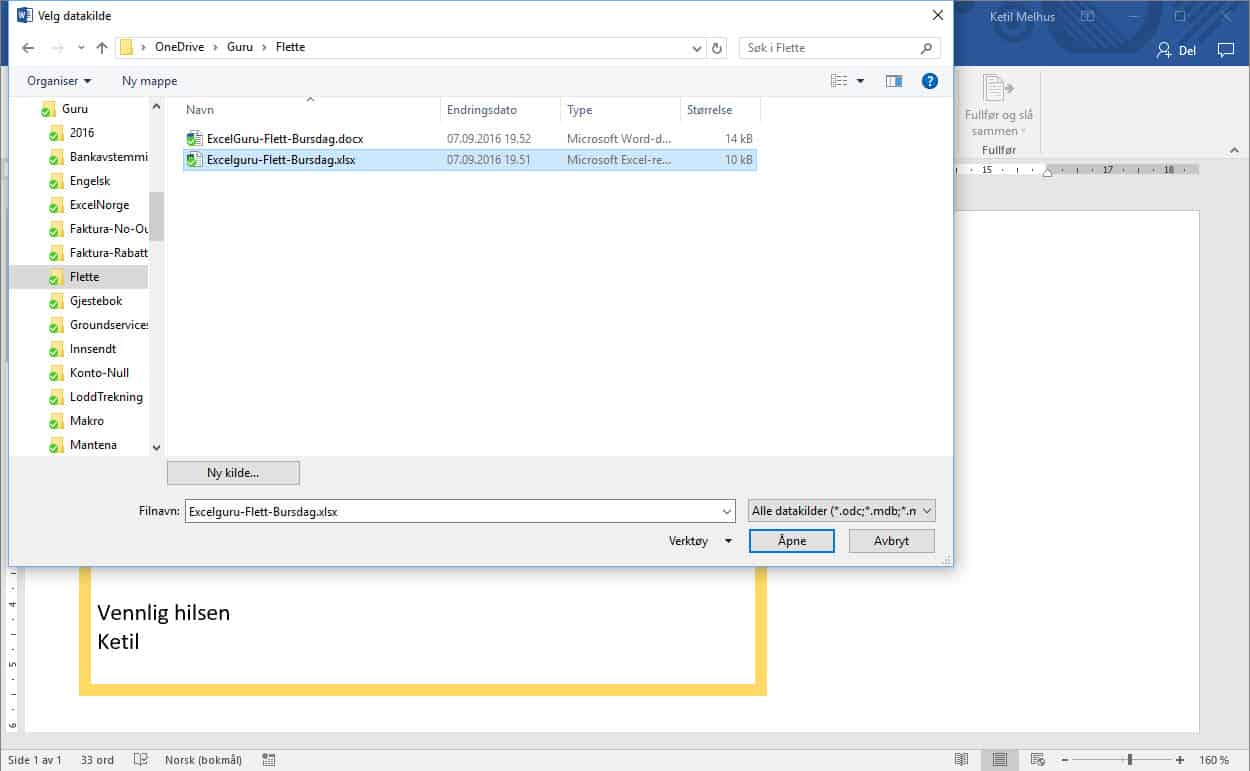Expand the address bar history dropdown
Viewport: 1250px width, 771px height.
[x=697, y=48]
